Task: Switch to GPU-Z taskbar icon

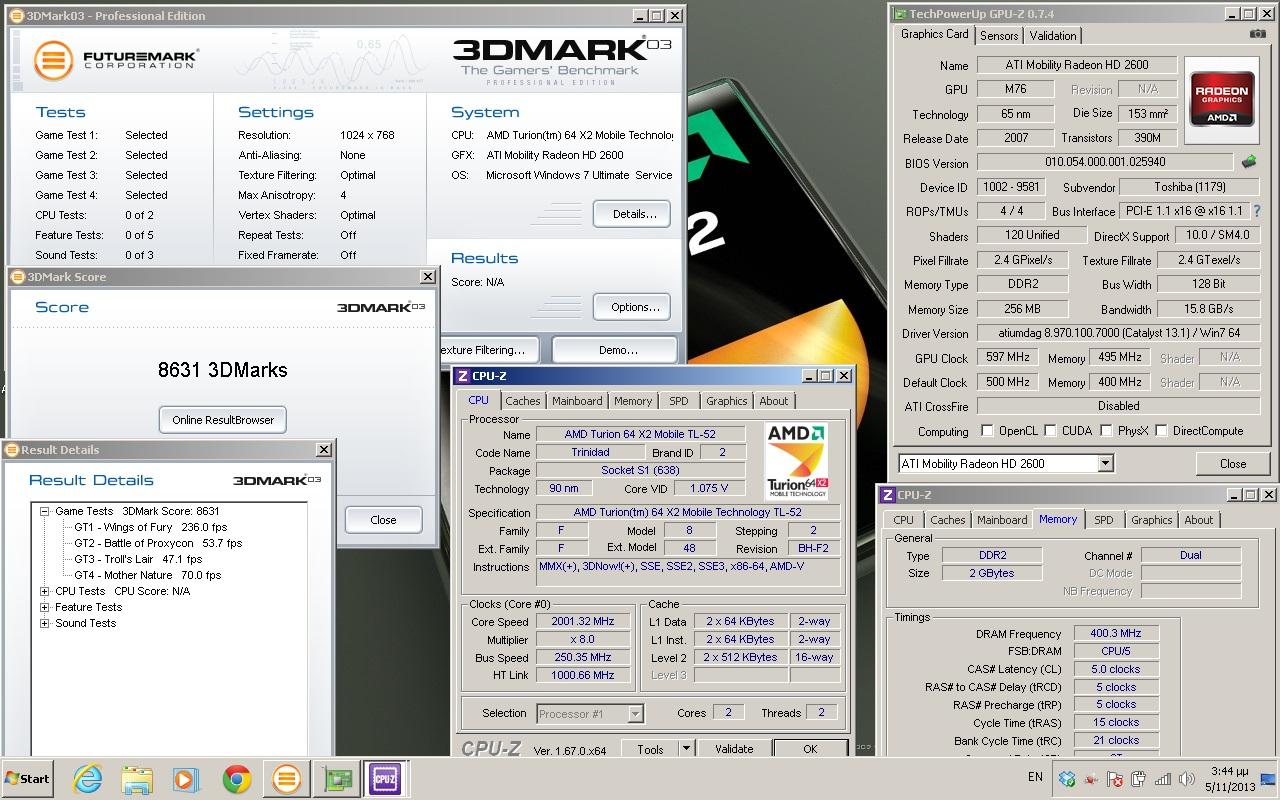Action: point(335,779)
